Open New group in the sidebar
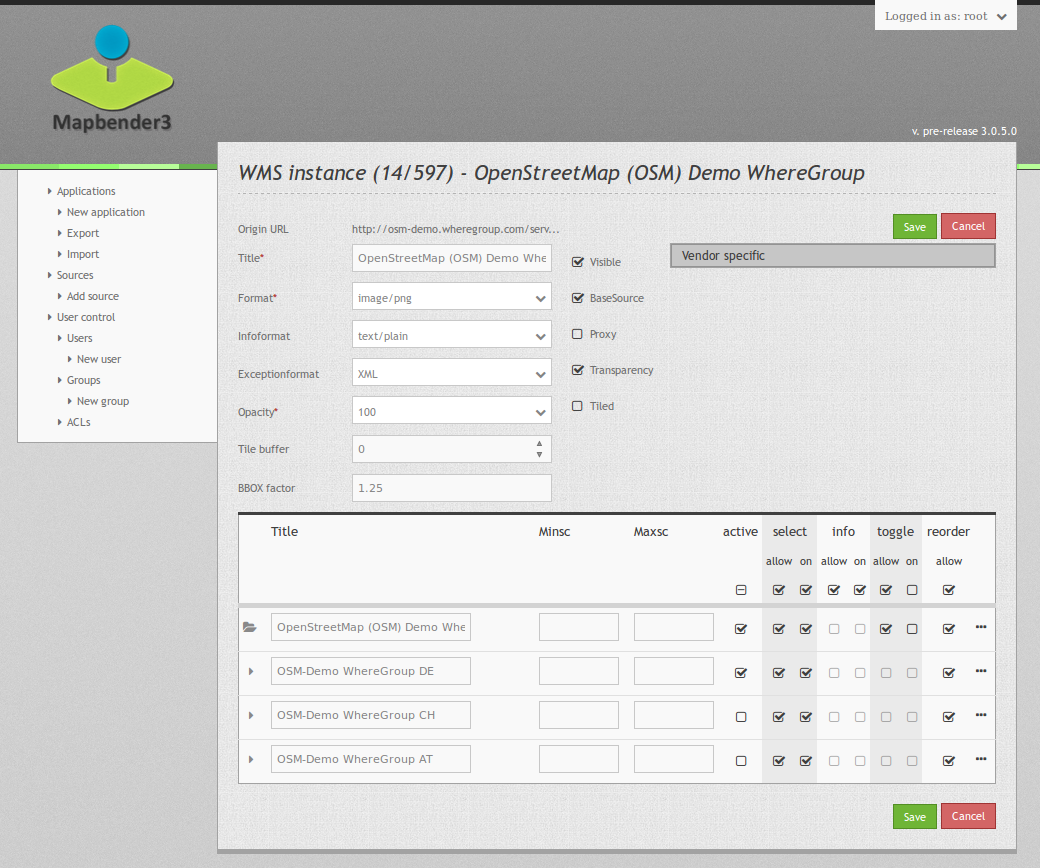Viewport: 1040px width, 868px height. pos(103,401)
